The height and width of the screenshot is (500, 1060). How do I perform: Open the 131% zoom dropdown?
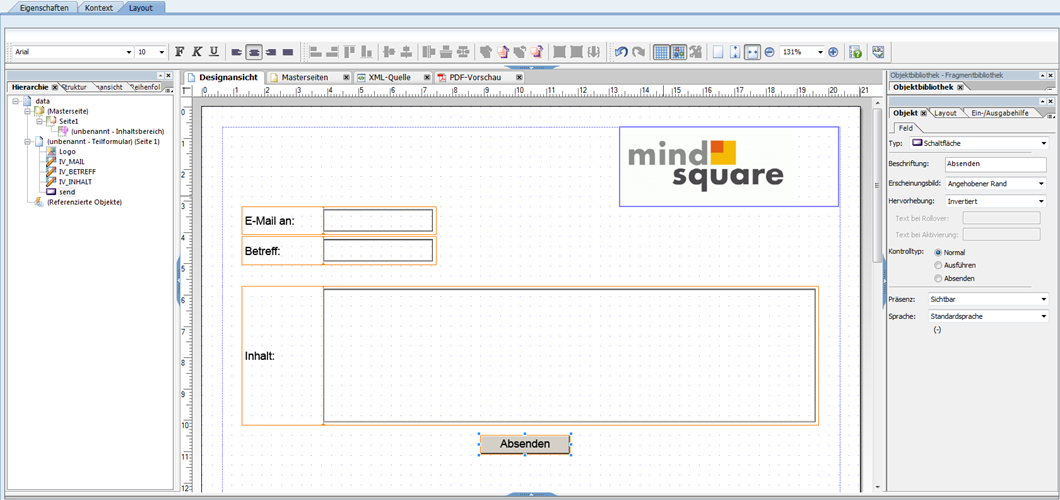(x=821, y=51)
